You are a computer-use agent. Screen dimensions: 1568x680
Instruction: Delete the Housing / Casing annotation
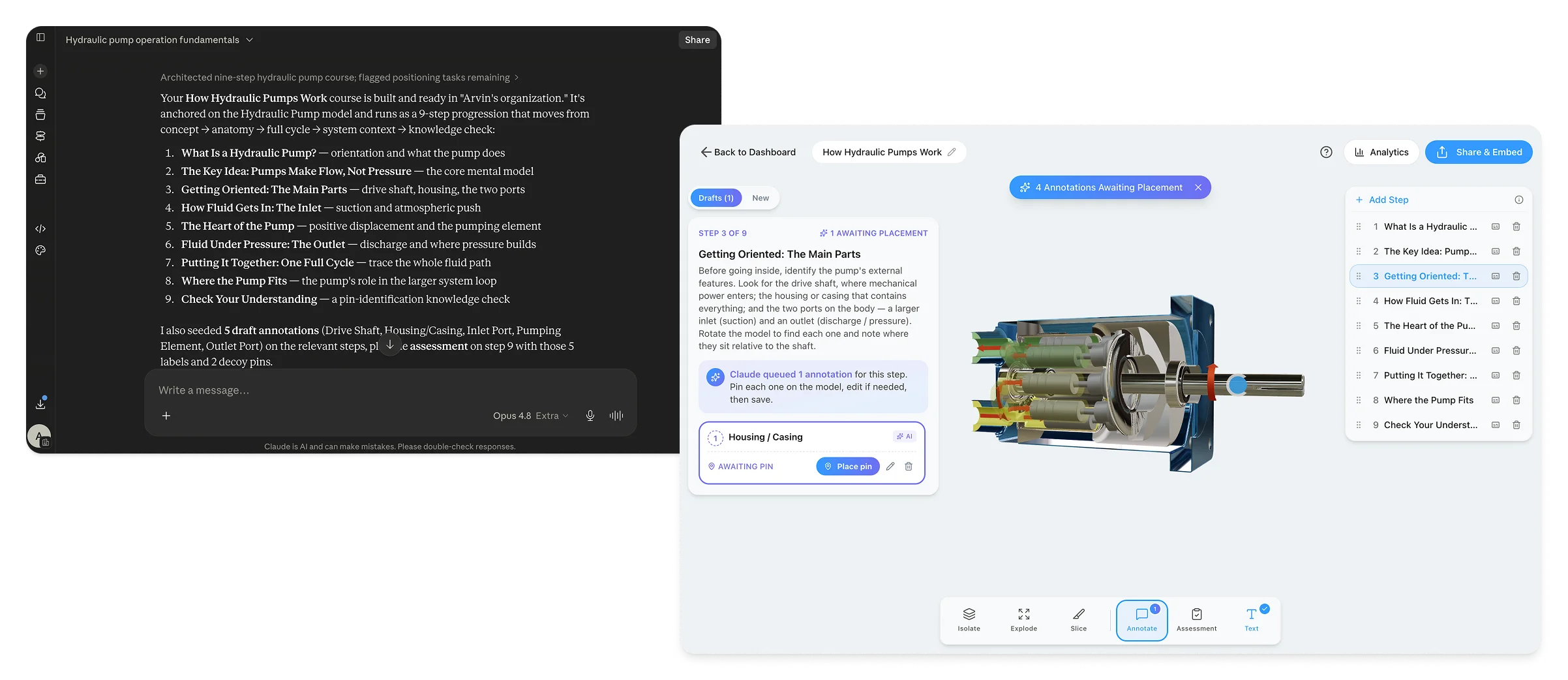909,467
